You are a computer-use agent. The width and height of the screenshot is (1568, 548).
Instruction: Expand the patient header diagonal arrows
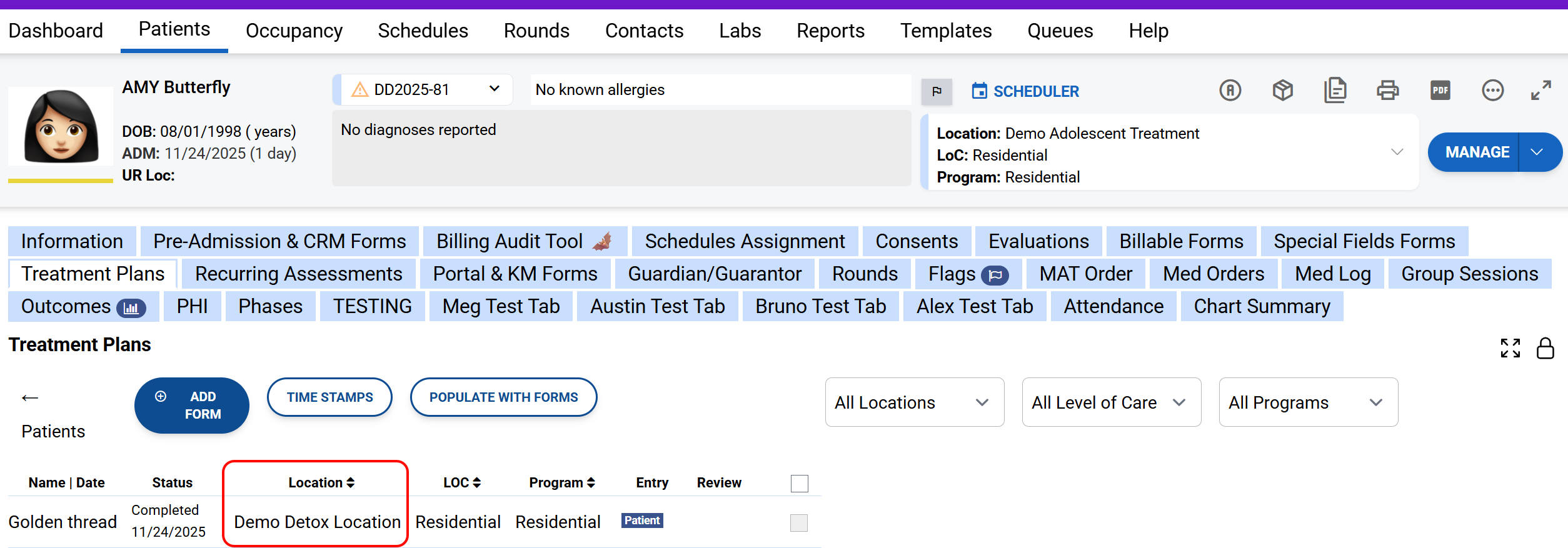pos(1540,91)
